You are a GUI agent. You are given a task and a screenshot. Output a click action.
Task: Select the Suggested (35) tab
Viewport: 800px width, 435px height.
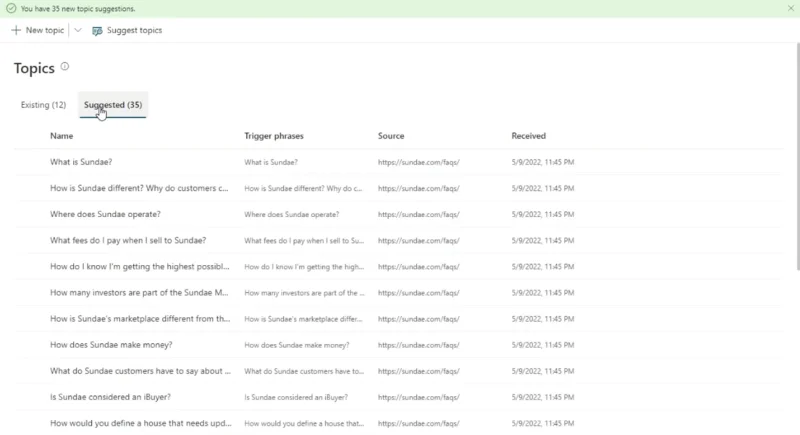pos(113,105)
